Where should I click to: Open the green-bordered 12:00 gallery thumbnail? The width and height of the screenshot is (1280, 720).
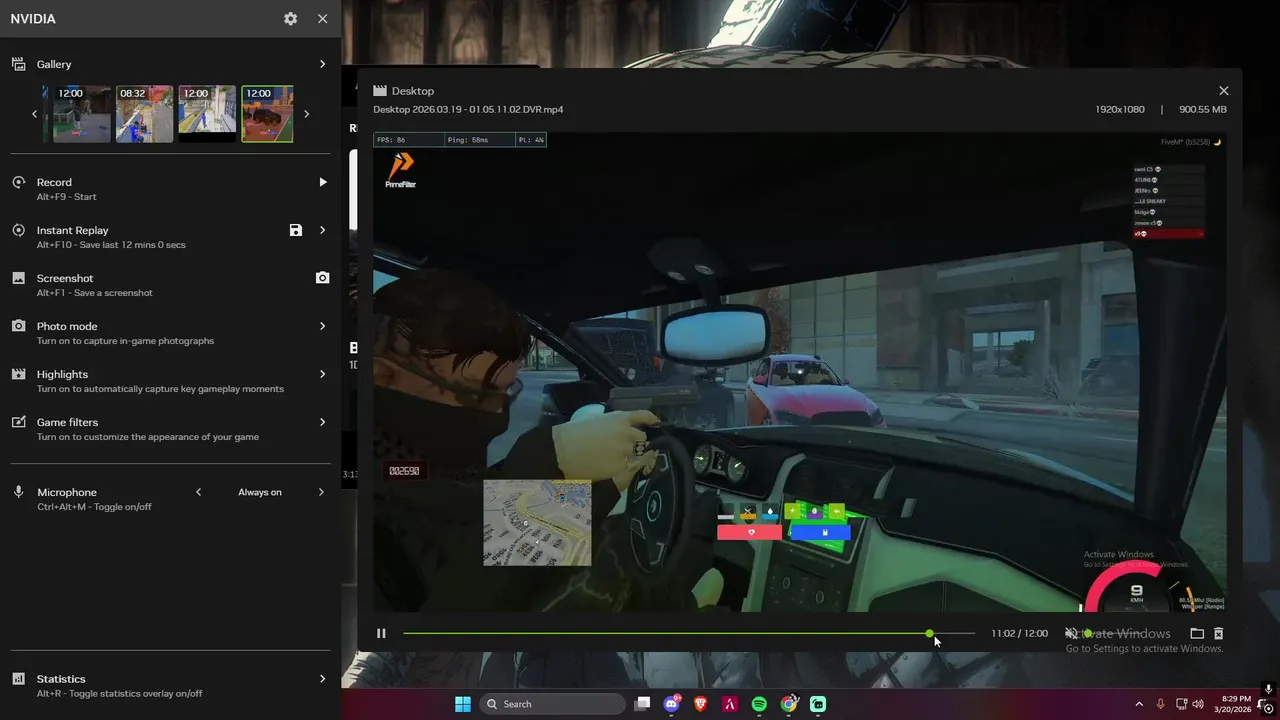point(267,114)
